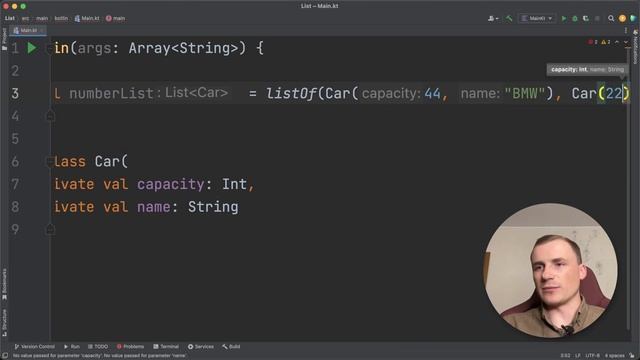Screen dimensions: 640x360
Task: Fold the Car class at line 6
Action: coord(49,162)
